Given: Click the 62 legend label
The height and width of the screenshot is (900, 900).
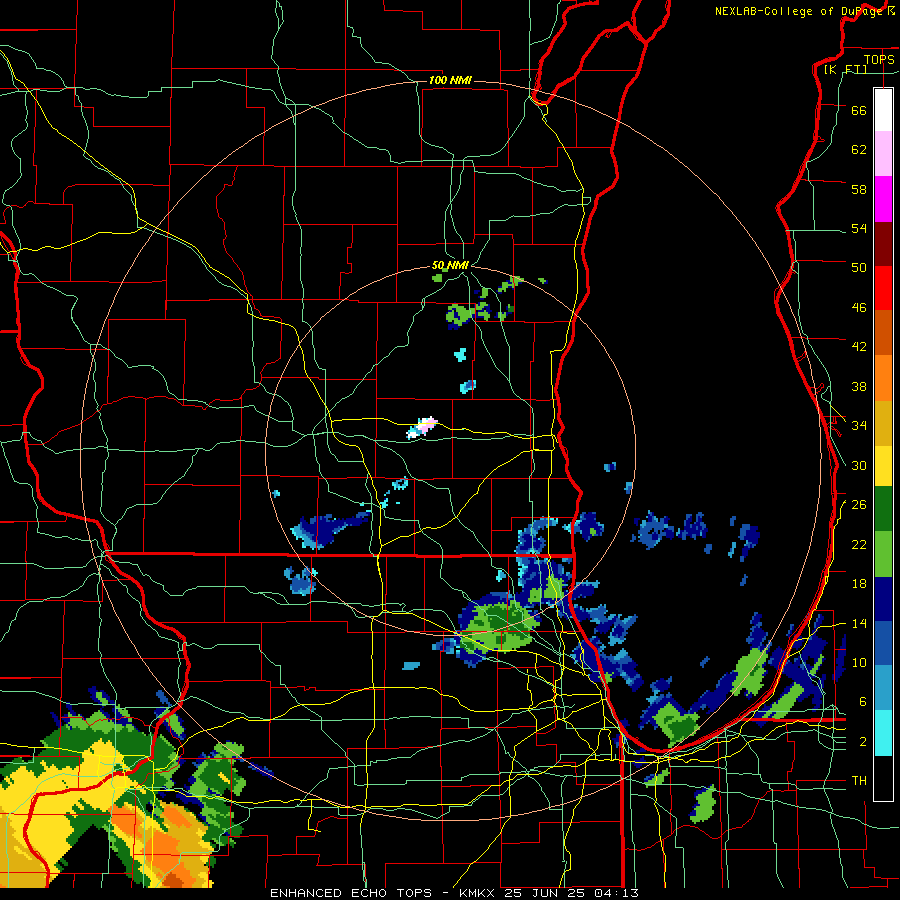Looking at the screenshot, I should pyautogui.click(x=859, y=150).
